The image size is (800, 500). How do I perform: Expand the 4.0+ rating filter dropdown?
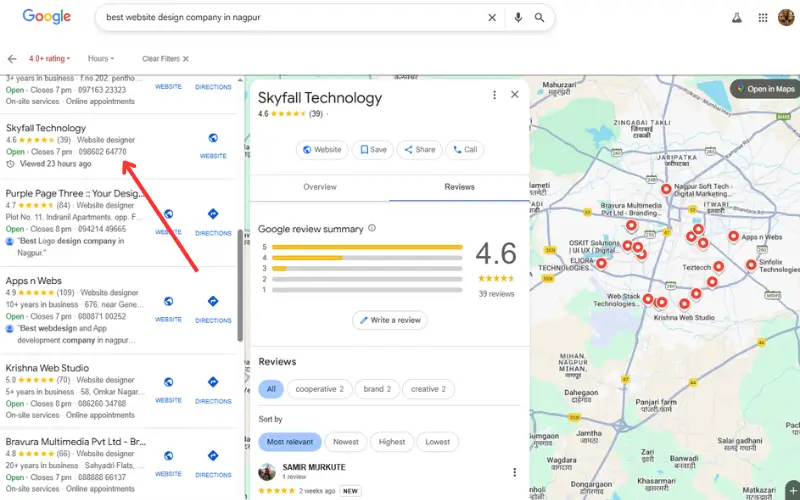pyautogui.click(x=49, y=59)
